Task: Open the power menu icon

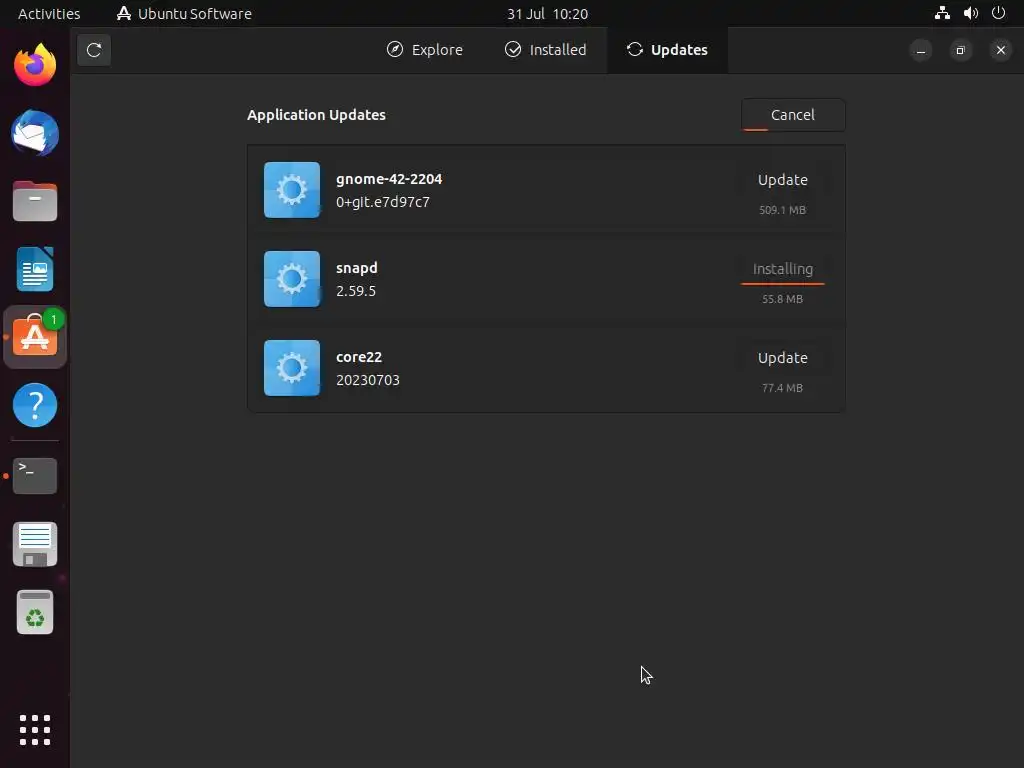Action: (999, 13)
